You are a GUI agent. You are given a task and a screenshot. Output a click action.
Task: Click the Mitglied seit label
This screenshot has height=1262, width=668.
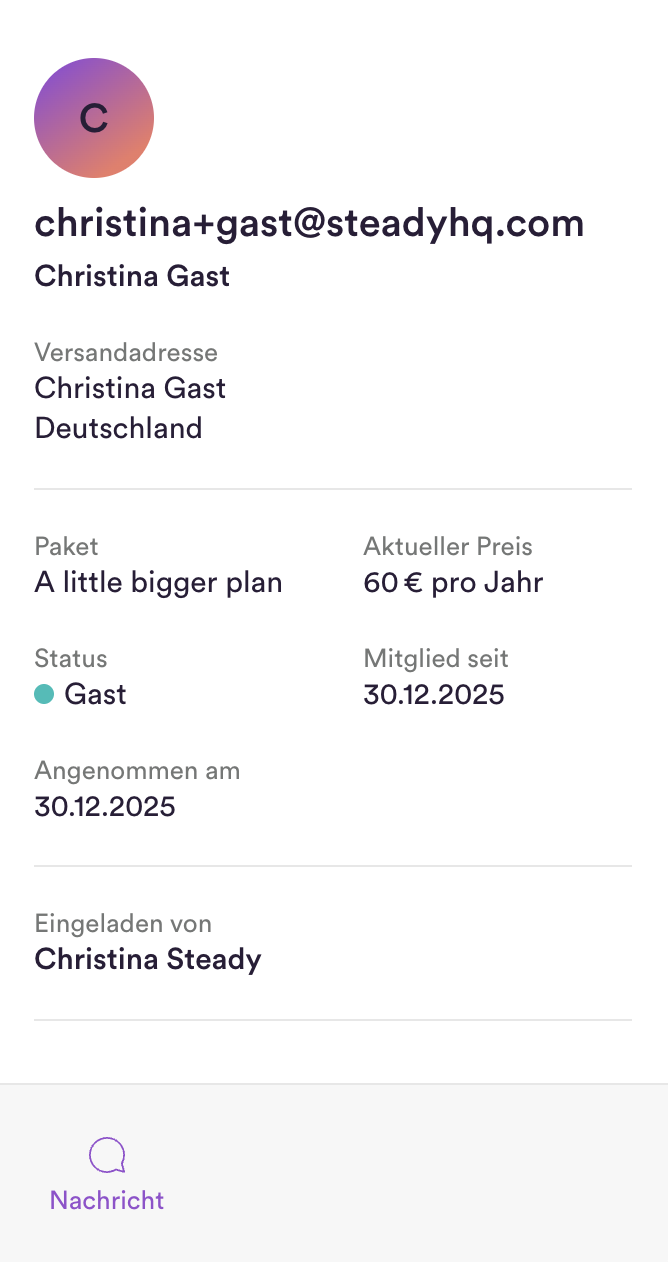pyautogui.click(x=436, y=658)
